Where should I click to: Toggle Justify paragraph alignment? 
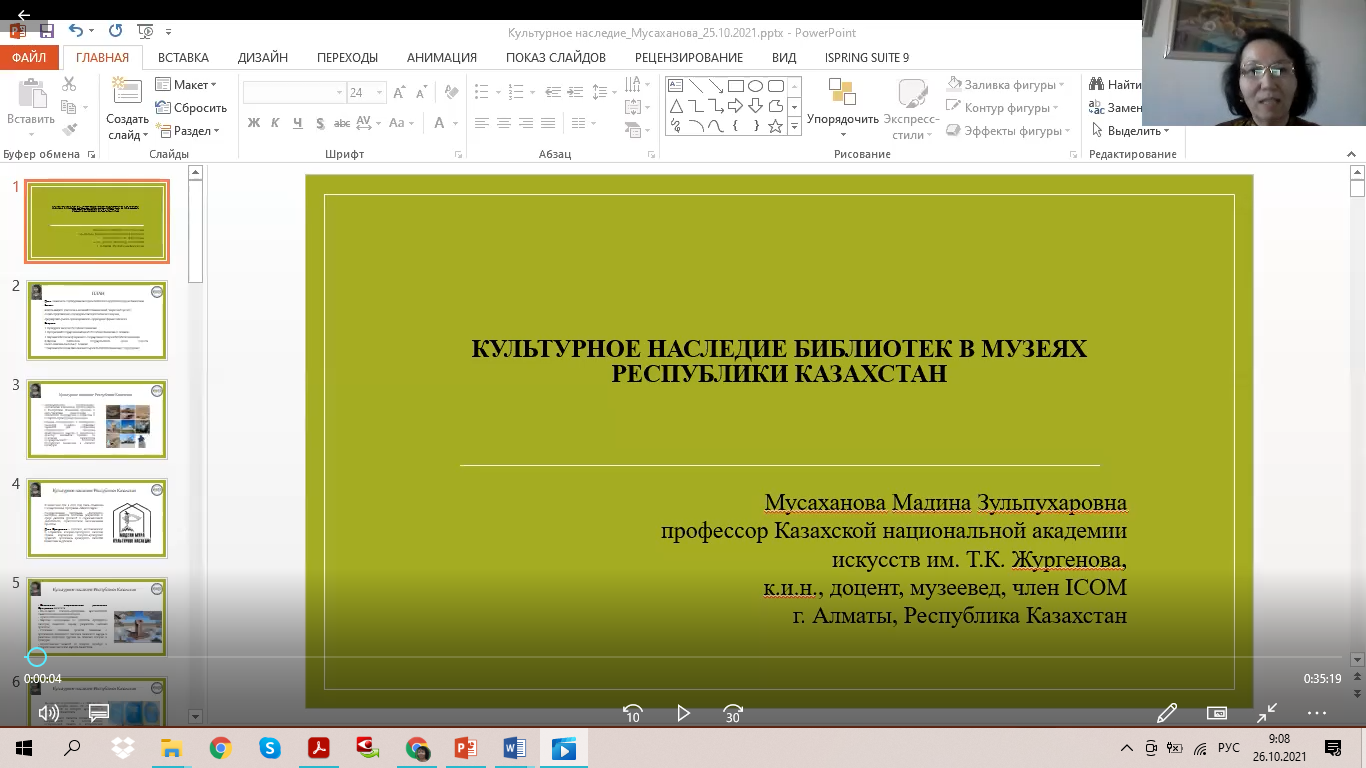[547, 123]
